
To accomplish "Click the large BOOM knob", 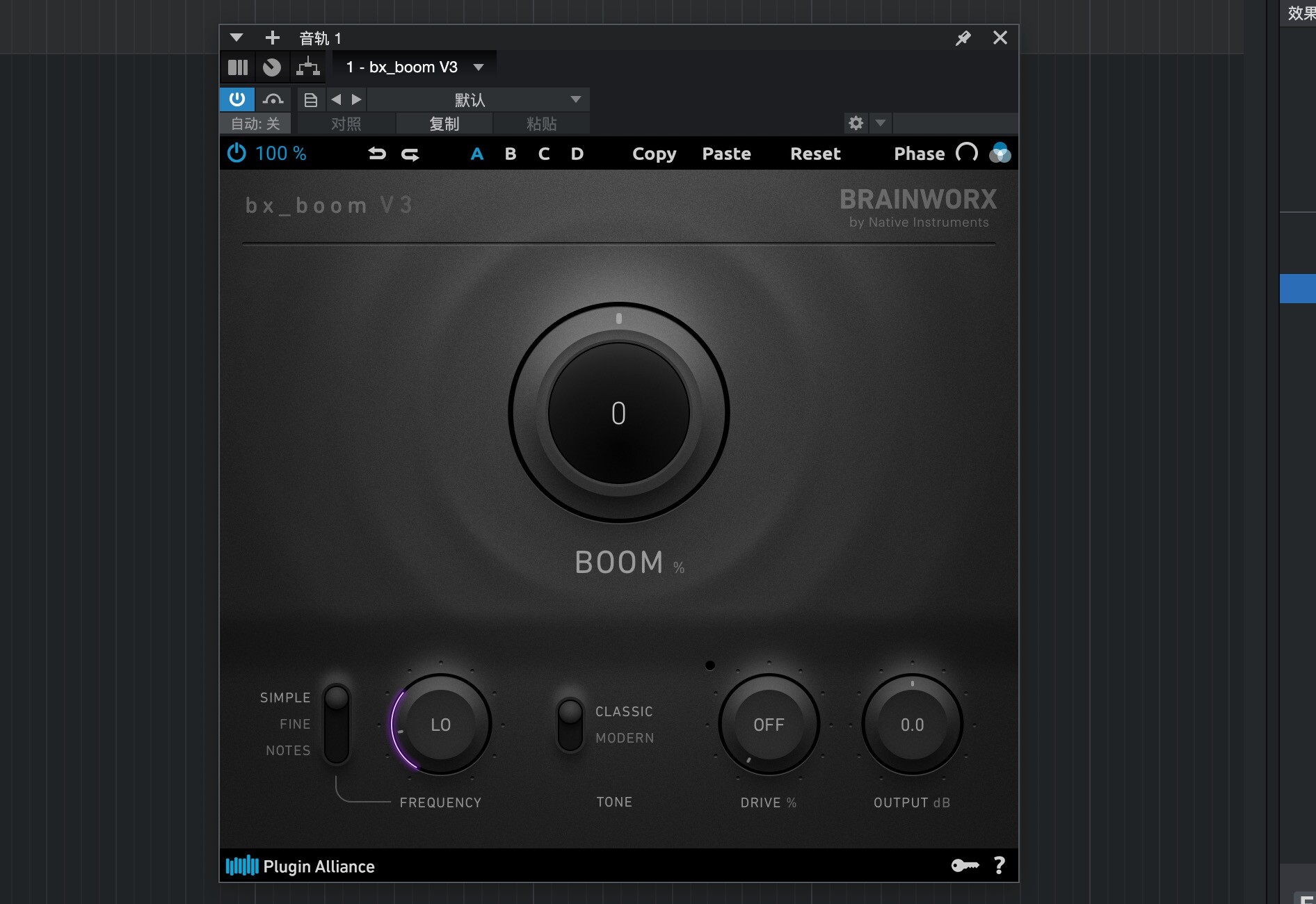I will pyautogui.click(x=619, y=413).
